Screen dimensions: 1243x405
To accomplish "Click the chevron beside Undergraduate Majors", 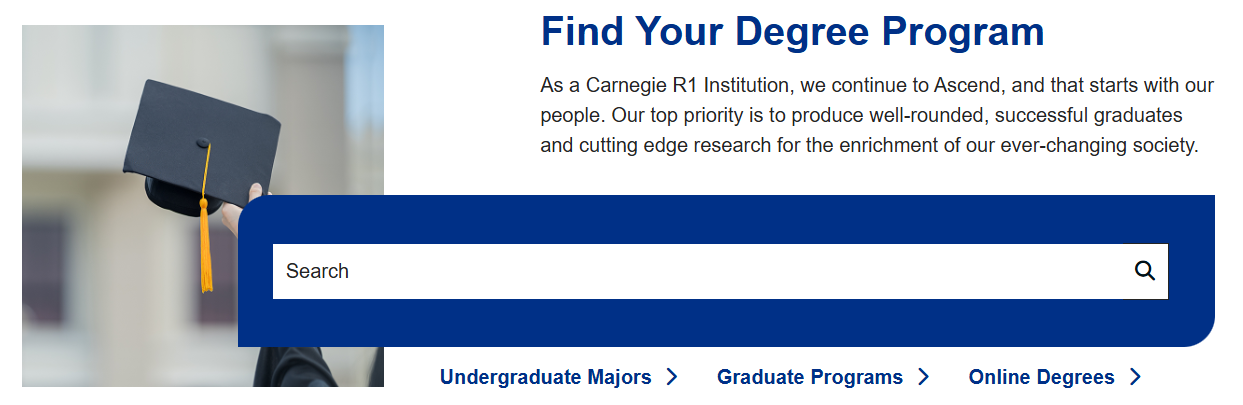I will point(672,377).
